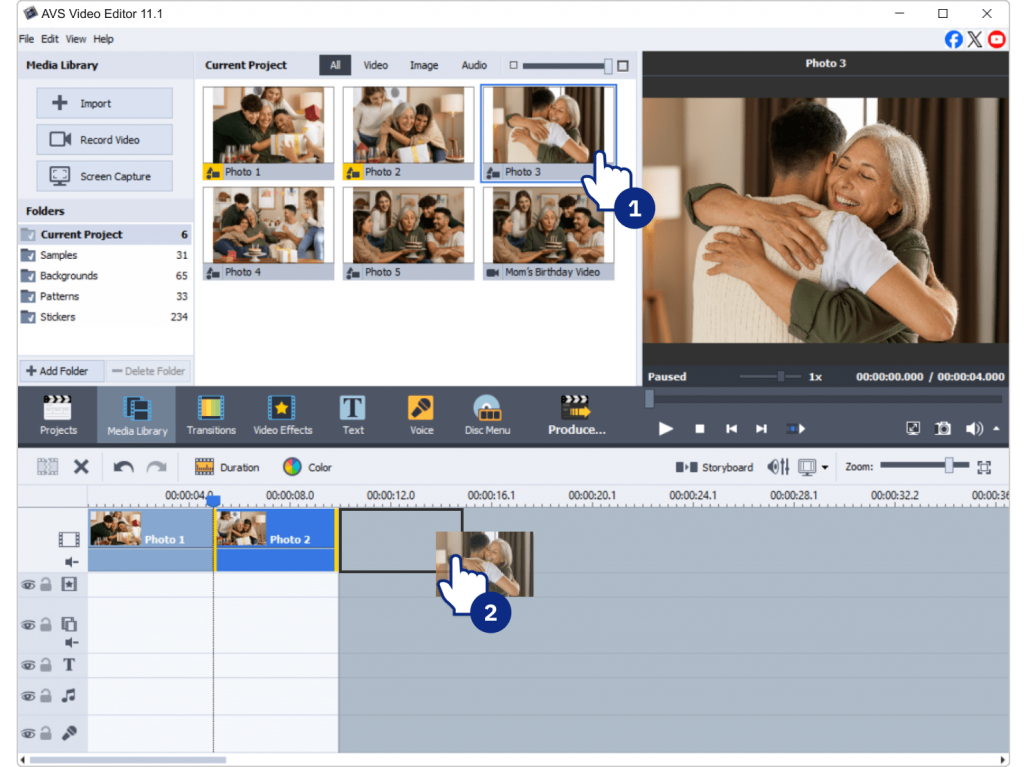Lock the video effects track
The width and height of the screenshot is (1024, 767).
click(46, 584)
